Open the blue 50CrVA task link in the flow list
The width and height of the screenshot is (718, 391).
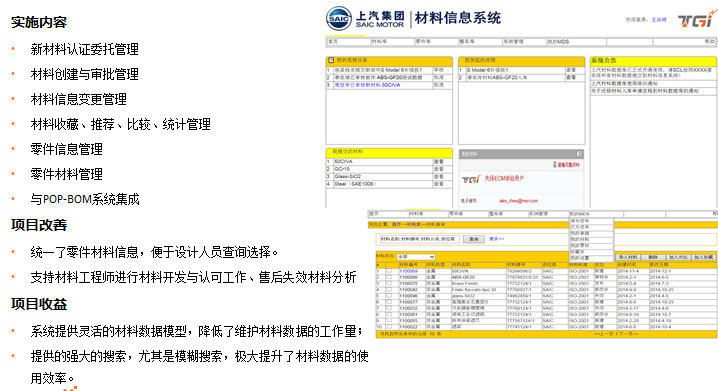pyautogui.click(x=368, y=85)
